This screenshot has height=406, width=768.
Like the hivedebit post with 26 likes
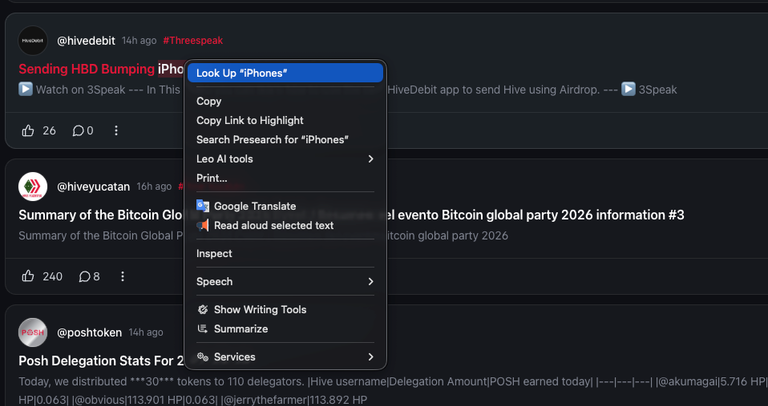pyautogui.click(x=28, y=131)
